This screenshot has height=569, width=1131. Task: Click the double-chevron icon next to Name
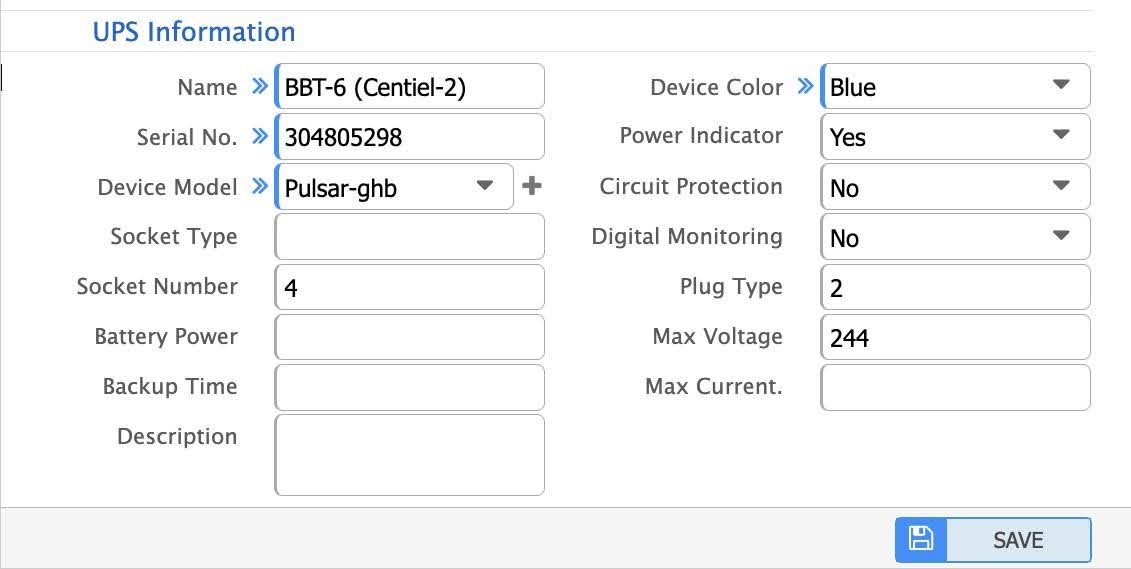coord(260,87)
